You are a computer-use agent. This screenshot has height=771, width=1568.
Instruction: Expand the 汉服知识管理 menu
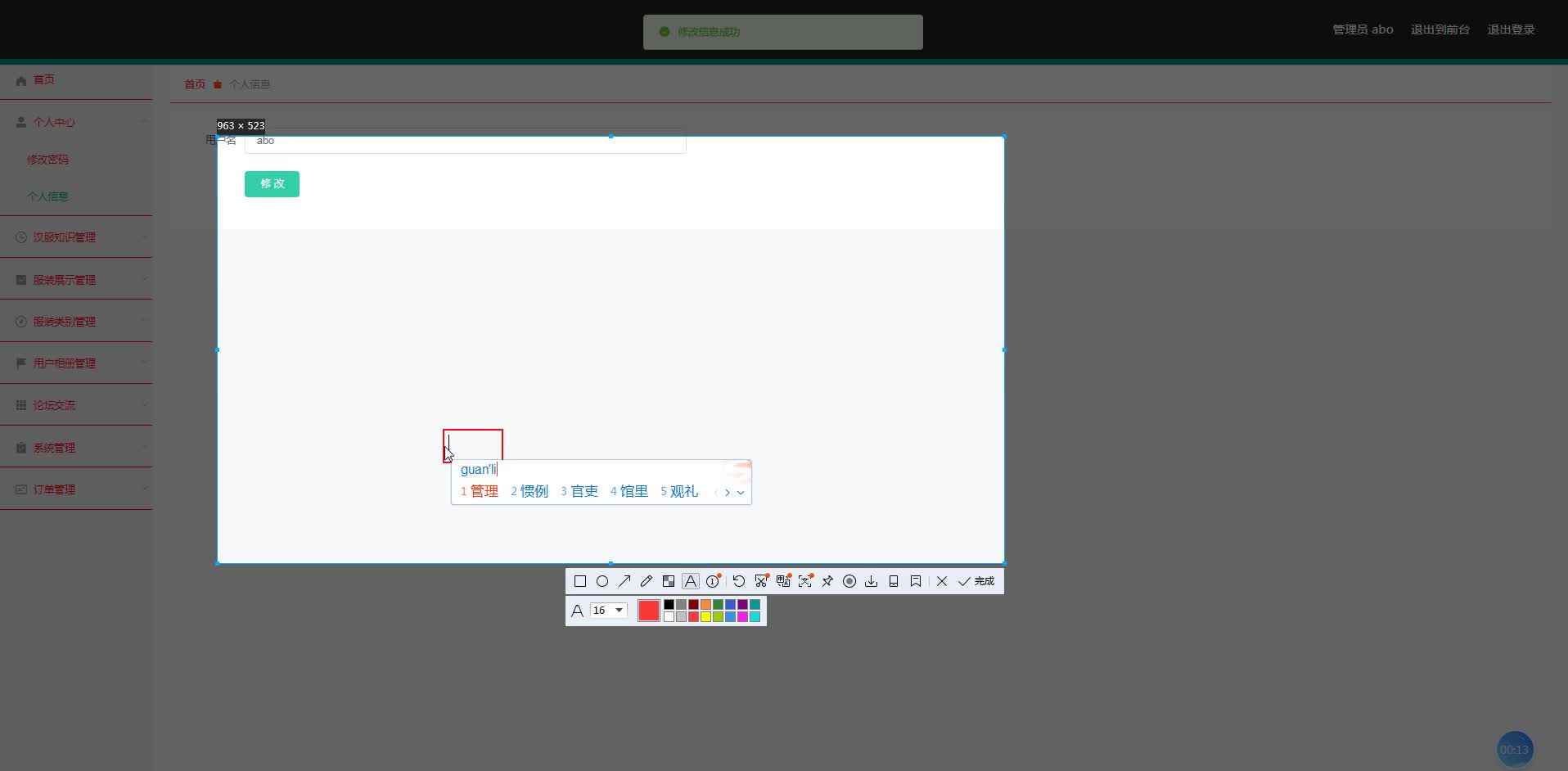[76, 237]
